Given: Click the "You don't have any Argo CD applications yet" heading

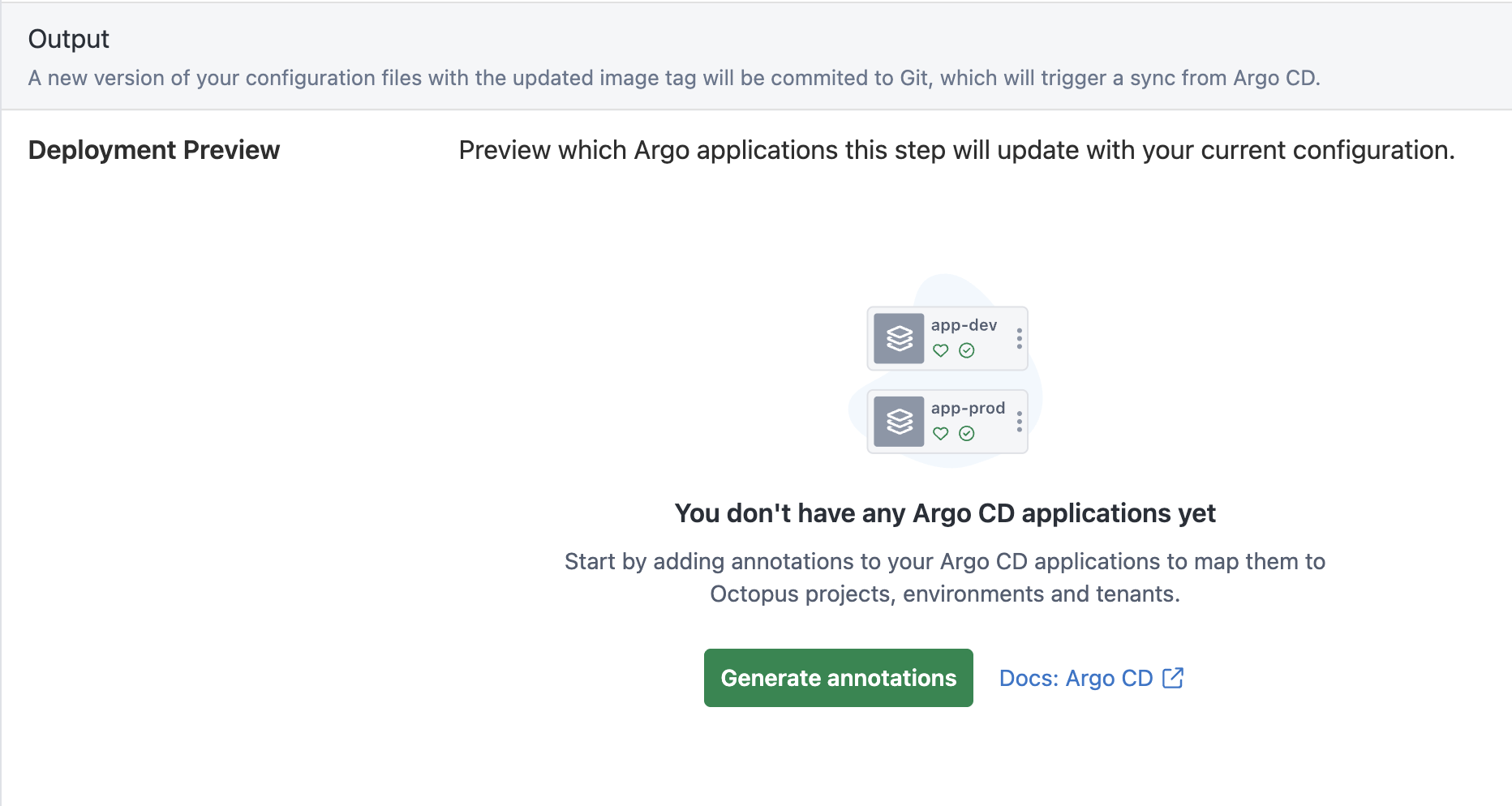Looking at the screenshot, I should [945, 513].
